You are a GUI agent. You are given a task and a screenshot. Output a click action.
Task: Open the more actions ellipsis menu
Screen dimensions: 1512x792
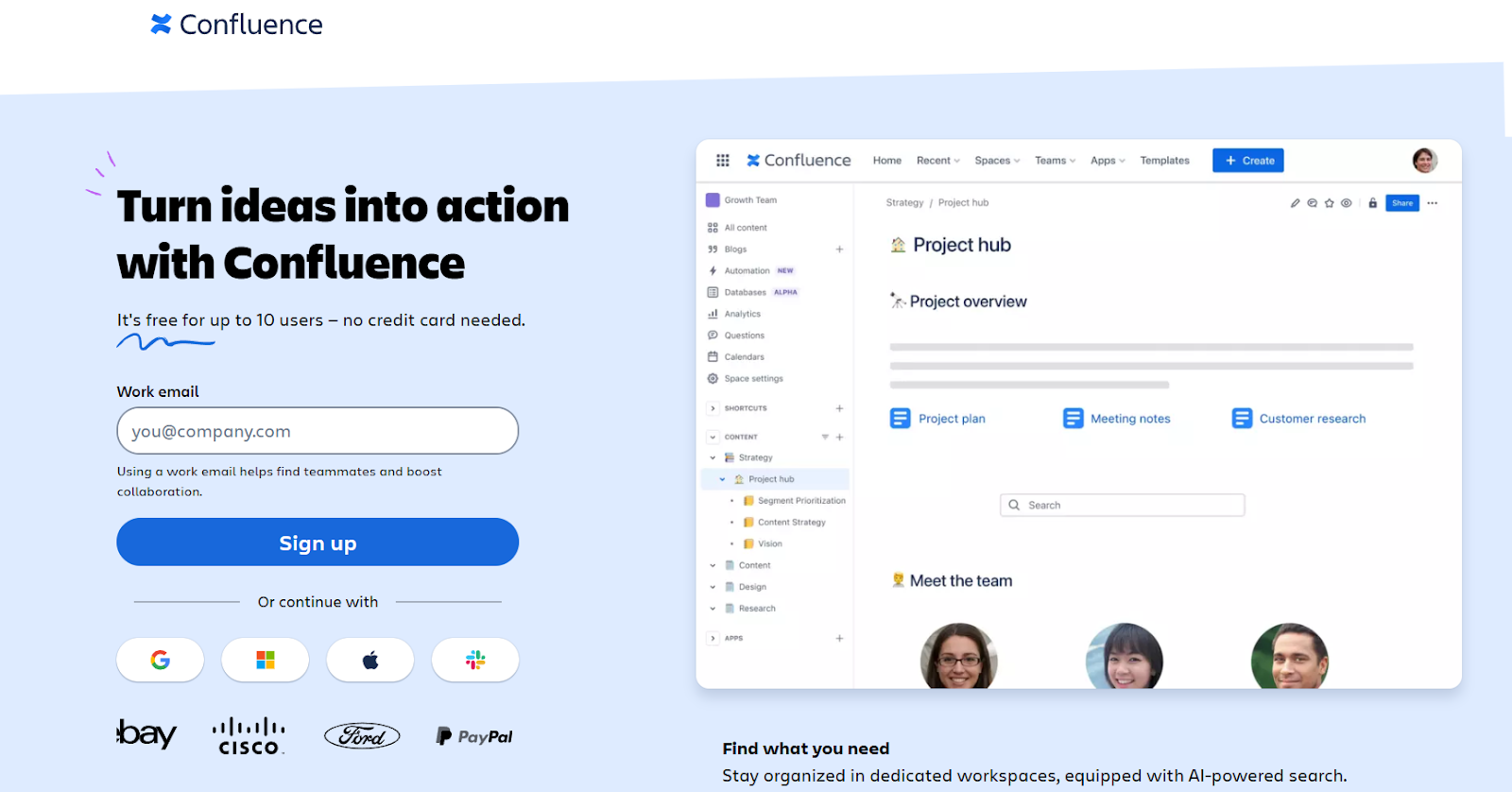point(1433,203)
